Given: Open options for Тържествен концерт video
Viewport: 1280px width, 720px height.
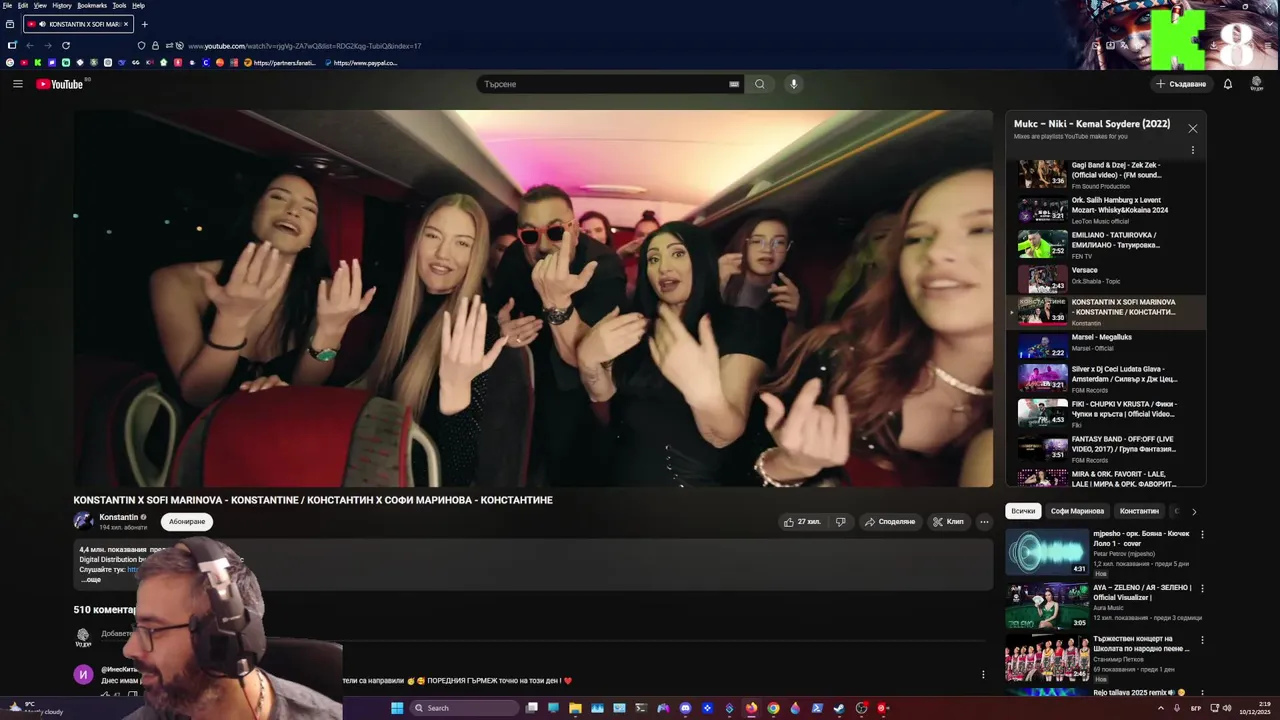Looking at the screenshot, I should pos(1202,639).
